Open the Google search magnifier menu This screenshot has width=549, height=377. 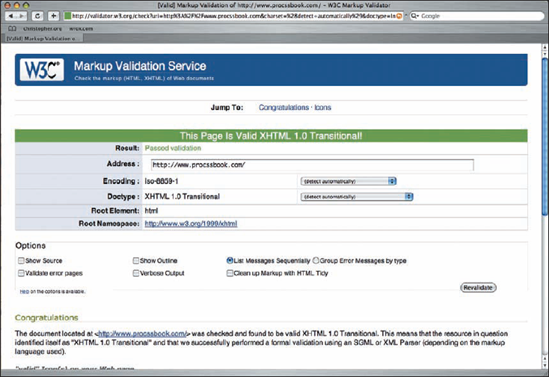click(x=415, y=16)
